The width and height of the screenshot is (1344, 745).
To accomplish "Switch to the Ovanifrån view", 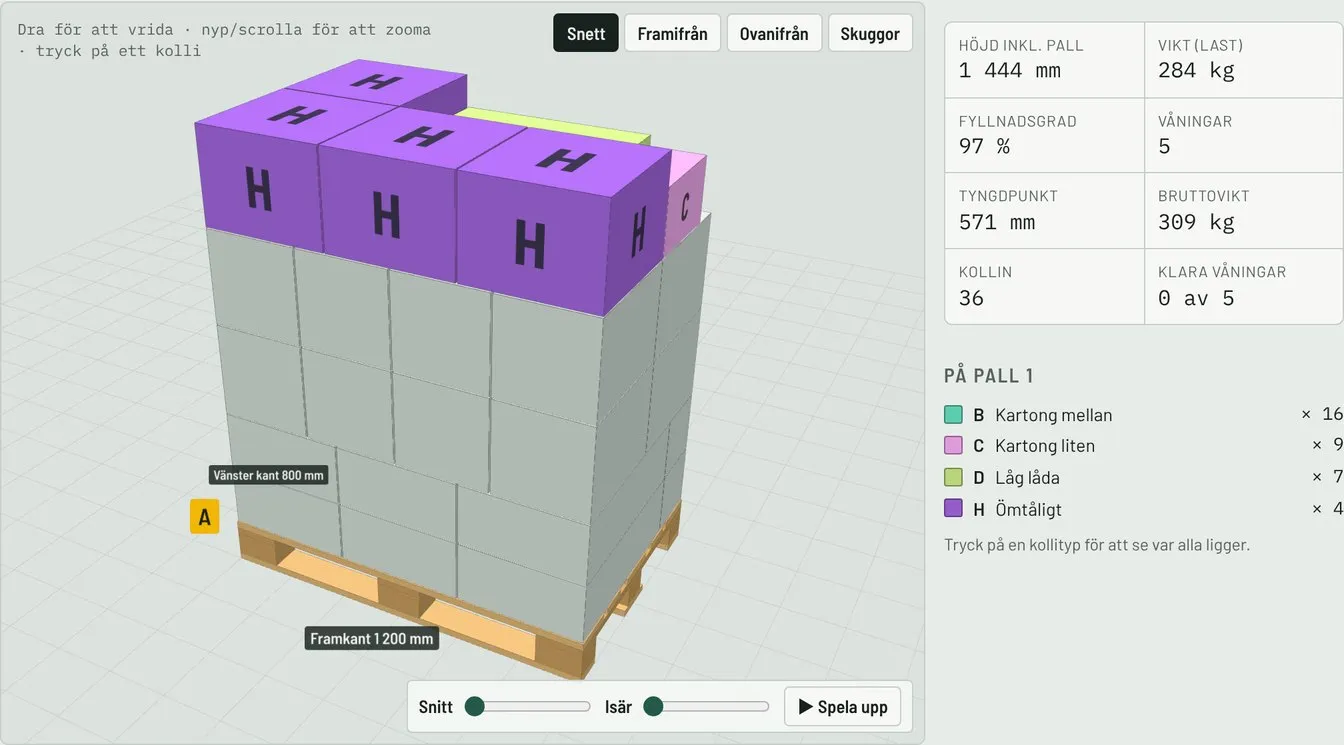I will tap(774, 33).
